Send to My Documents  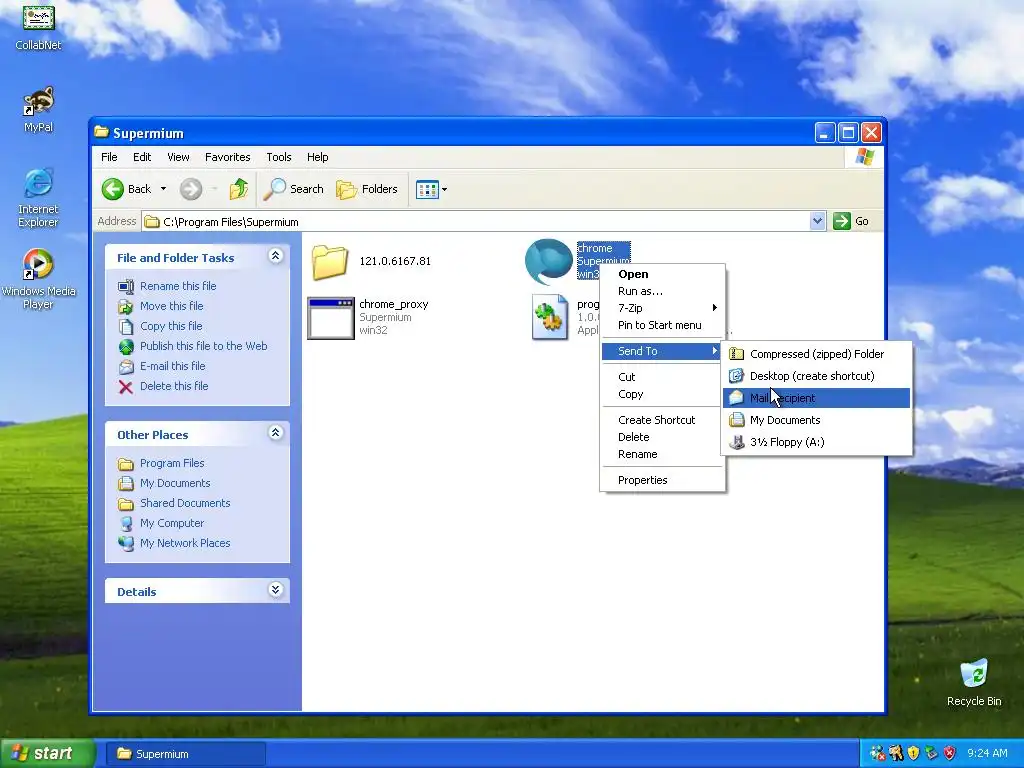click(x=816, y=421)
